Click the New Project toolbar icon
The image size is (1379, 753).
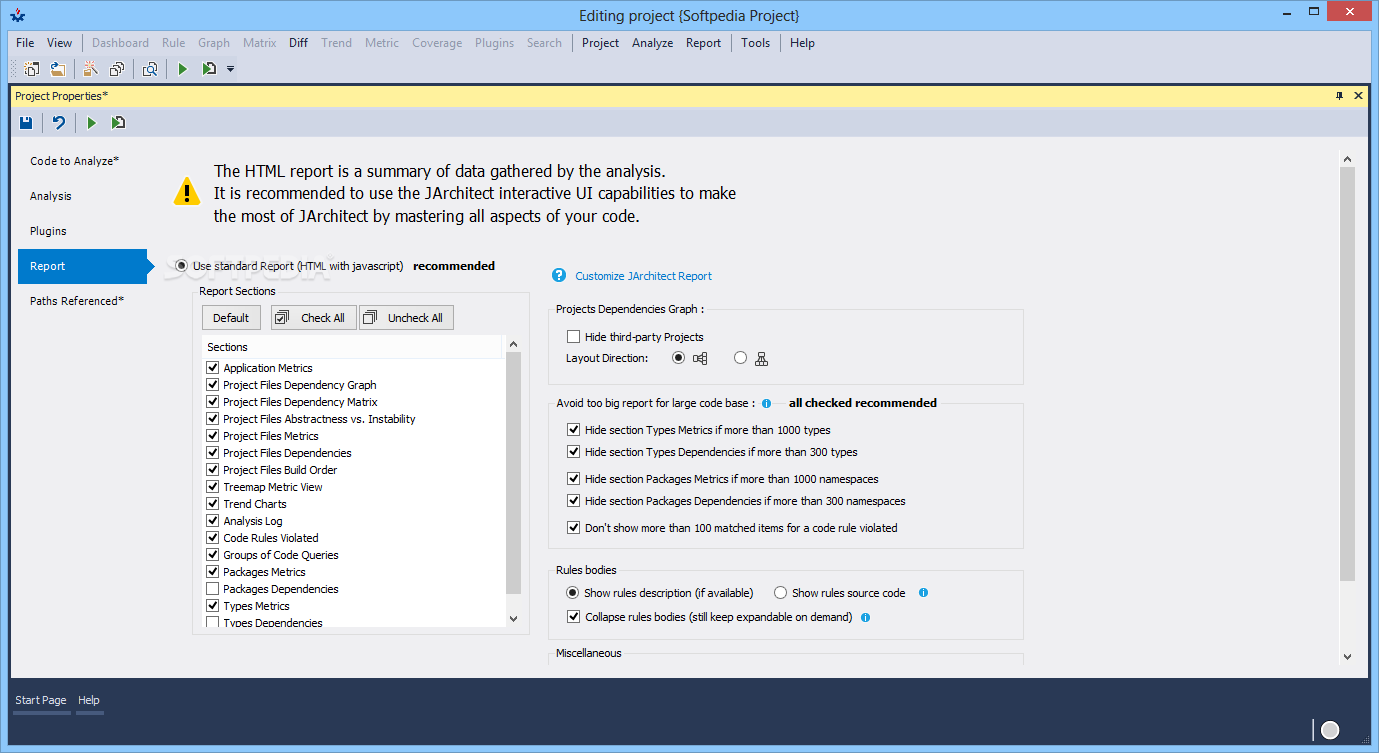(x=32, y=69)
